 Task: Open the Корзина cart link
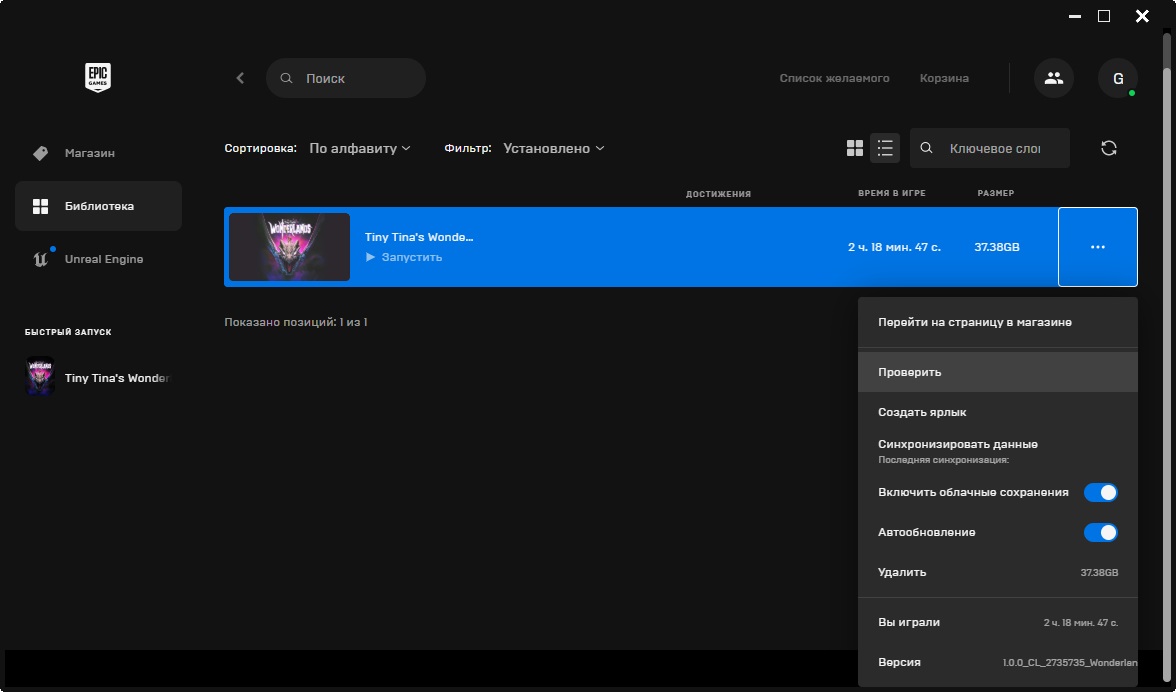click(944, 78)
